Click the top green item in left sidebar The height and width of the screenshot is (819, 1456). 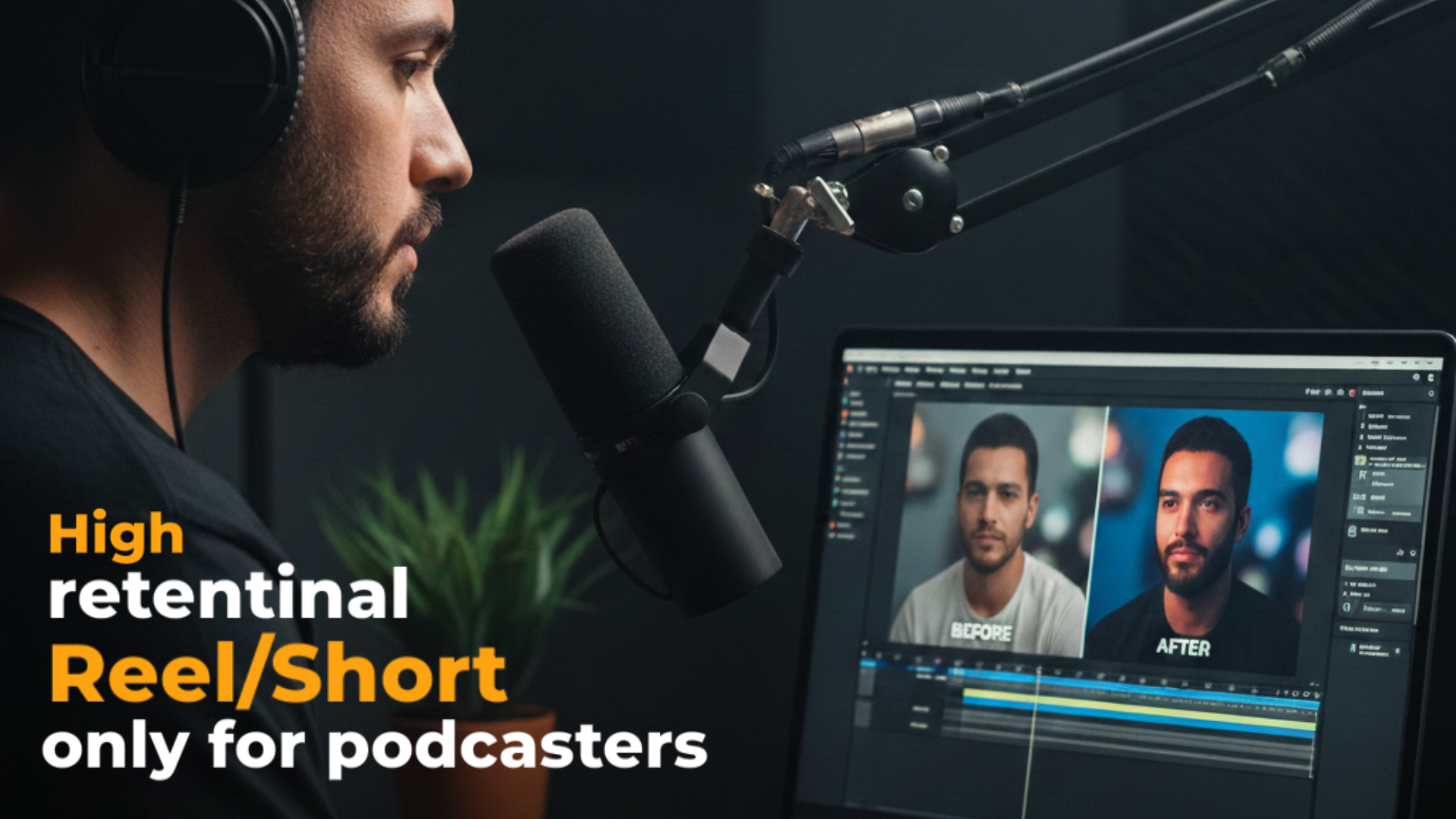tap(846, 401)
